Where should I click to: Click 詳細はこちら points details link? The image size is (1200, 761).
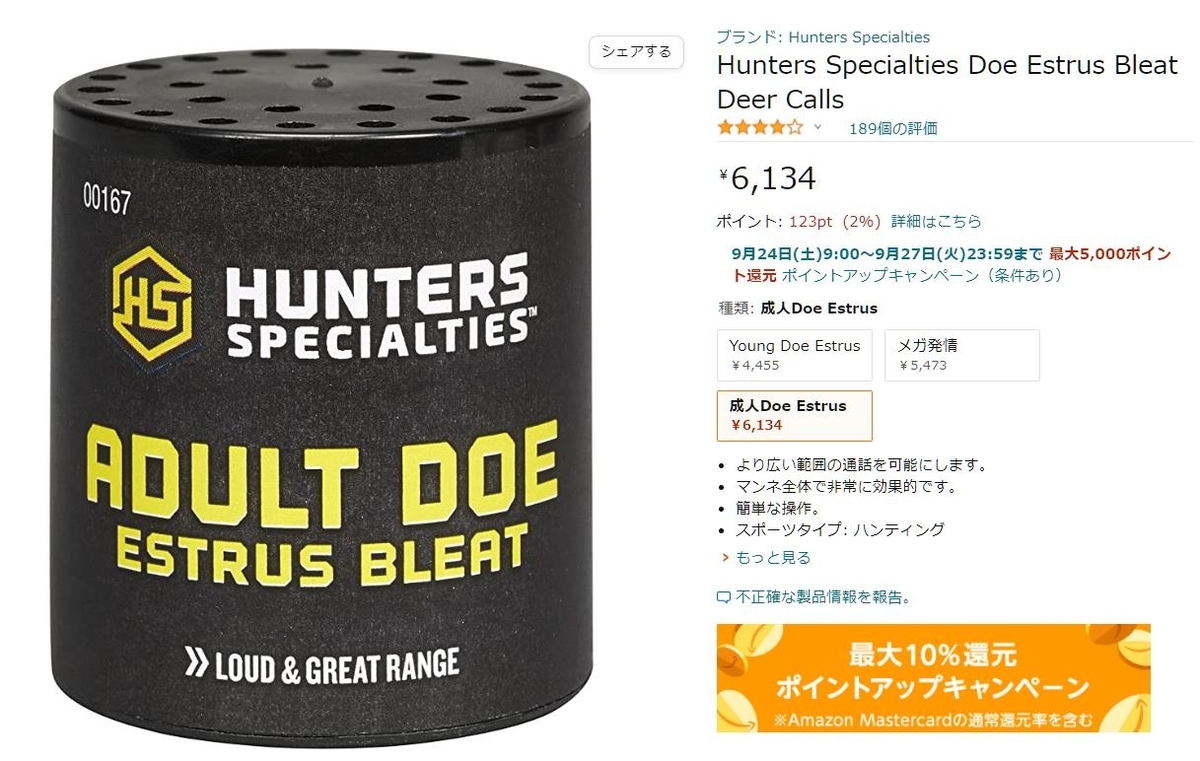[x=937, y=221]
